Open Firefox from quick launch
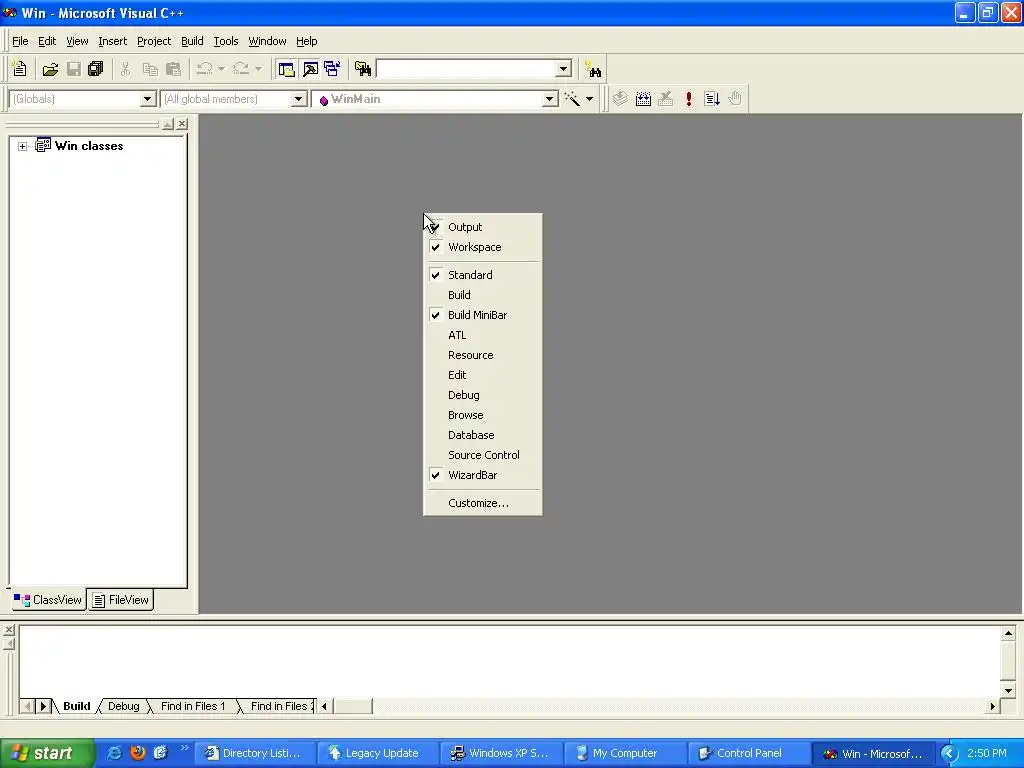This screenshot has height=768, width=1024. tap(138, 752)
